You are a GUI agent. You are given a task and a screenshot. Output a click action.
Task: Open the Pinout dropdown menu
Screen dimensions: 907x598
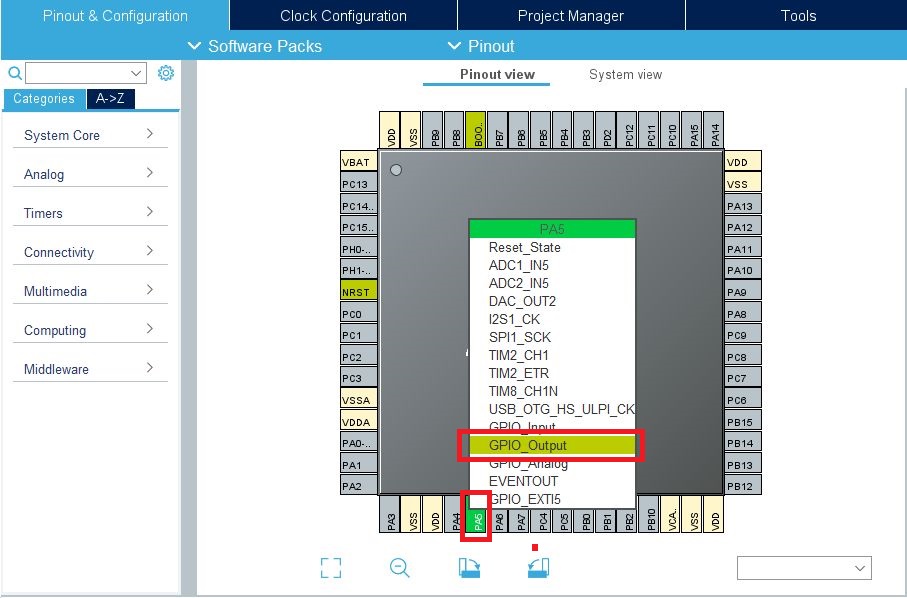[481, 46]
